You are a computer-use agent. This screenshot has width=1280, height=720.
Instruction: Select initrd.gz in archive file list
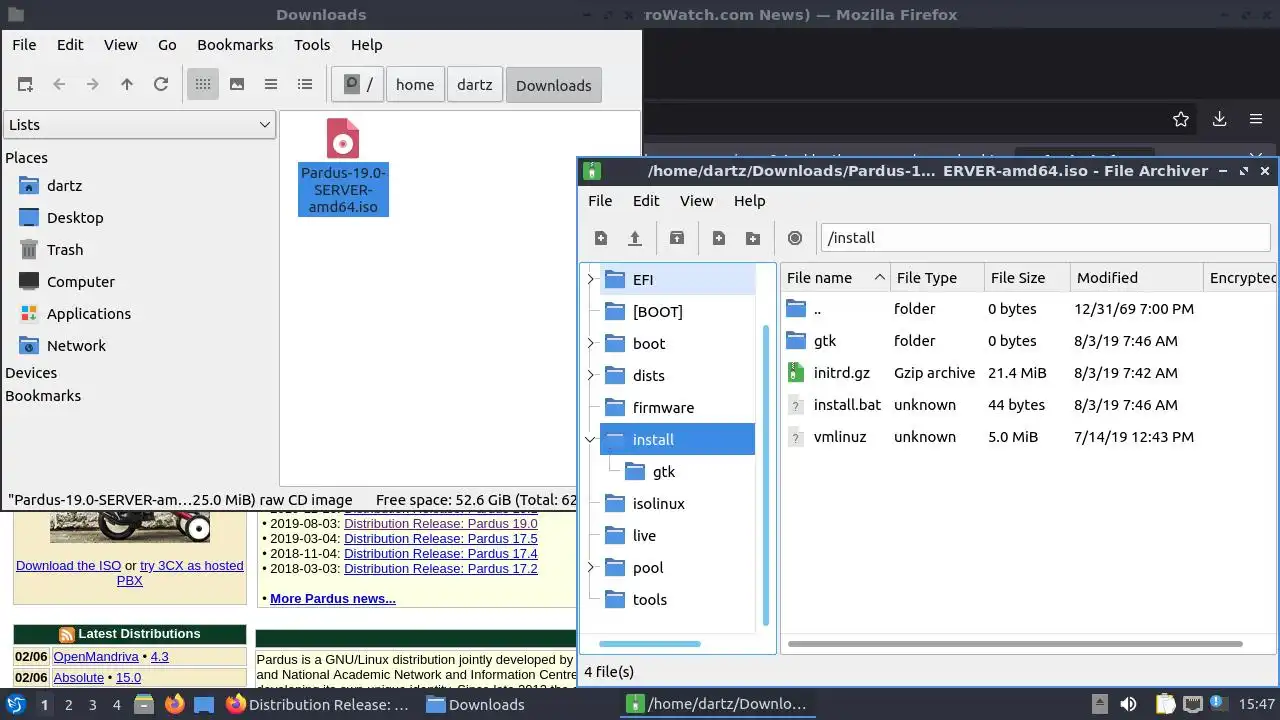(842, 373)
